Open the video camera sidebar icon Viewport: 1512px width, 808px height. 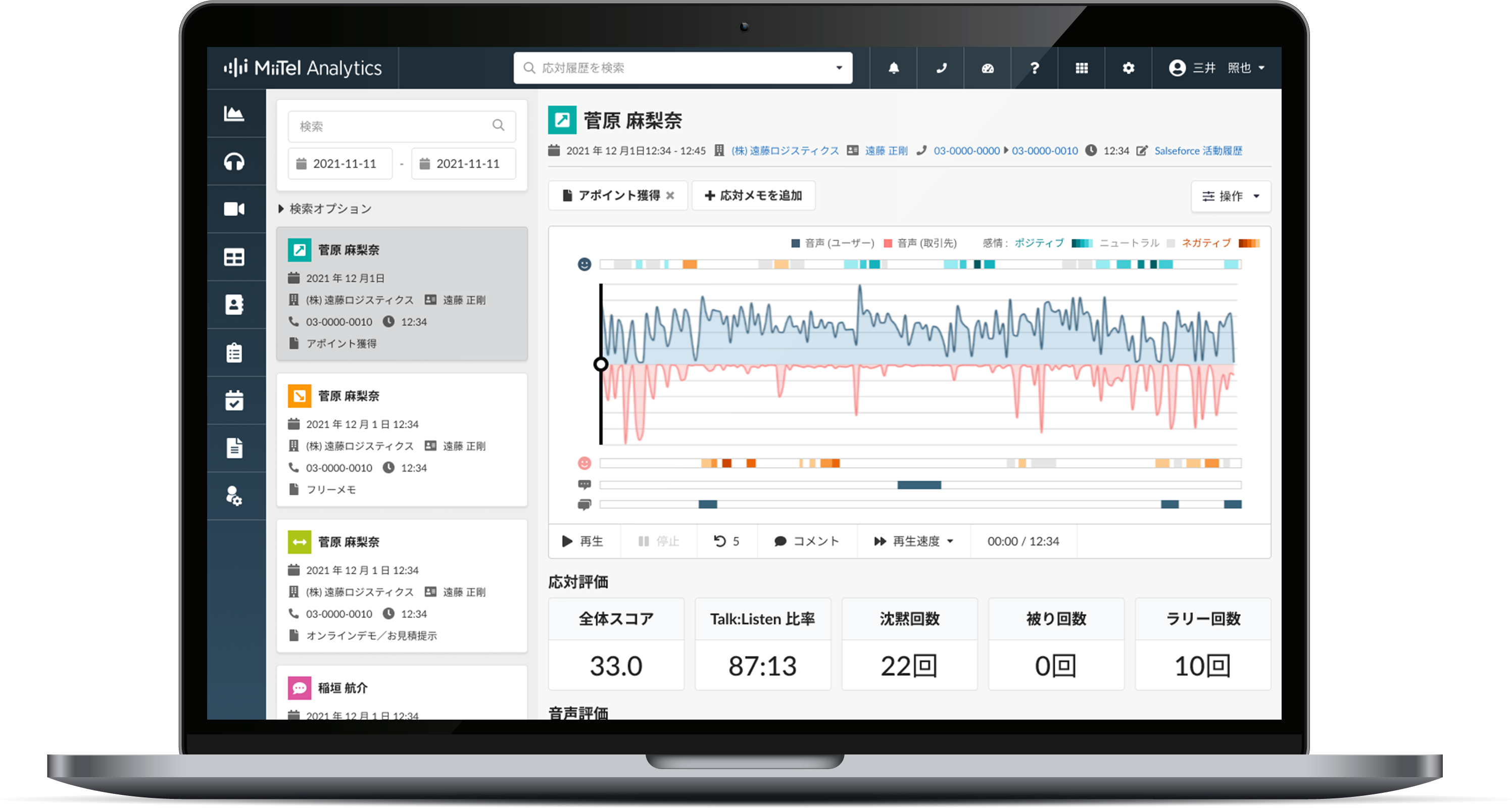click(234, 210)
